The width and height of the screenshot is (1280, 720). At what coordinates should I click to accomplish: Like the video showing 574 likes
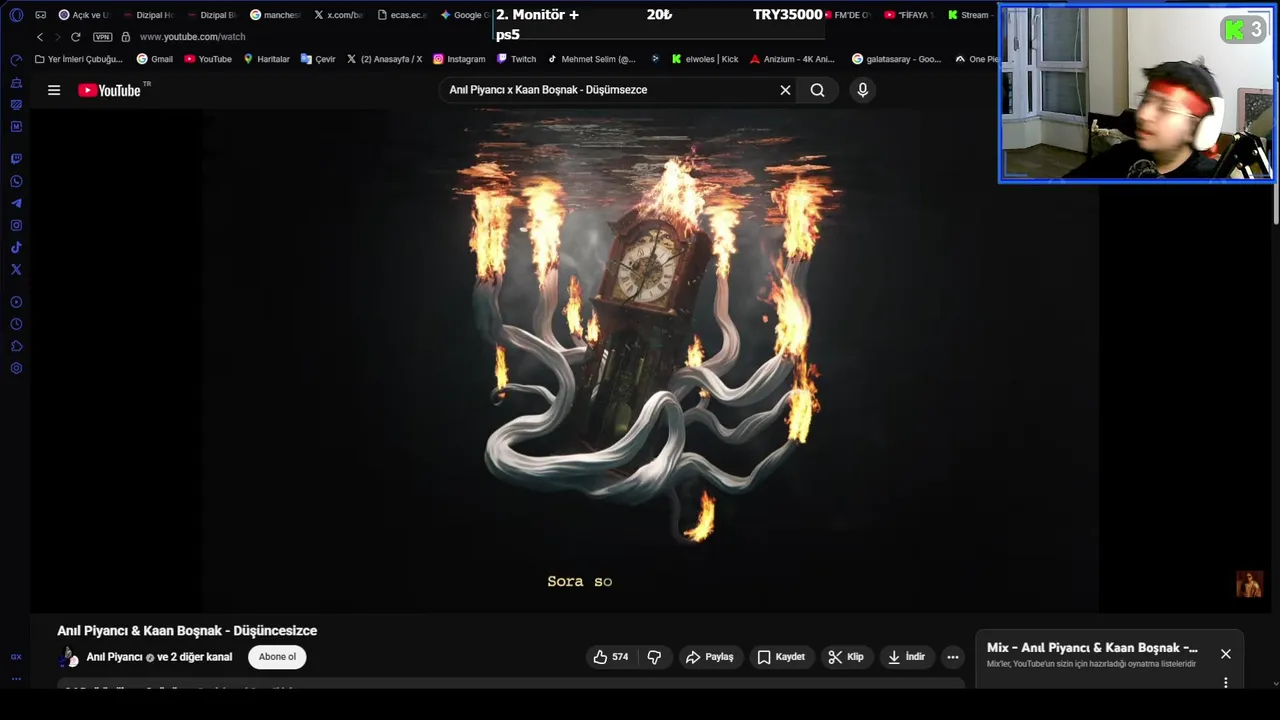pos(610,657)
